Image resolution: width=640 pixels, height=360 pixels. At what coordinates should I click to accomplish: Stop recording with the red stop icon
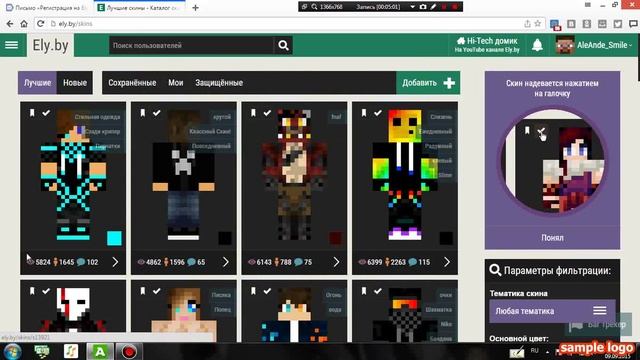click(x=456, y=7)
